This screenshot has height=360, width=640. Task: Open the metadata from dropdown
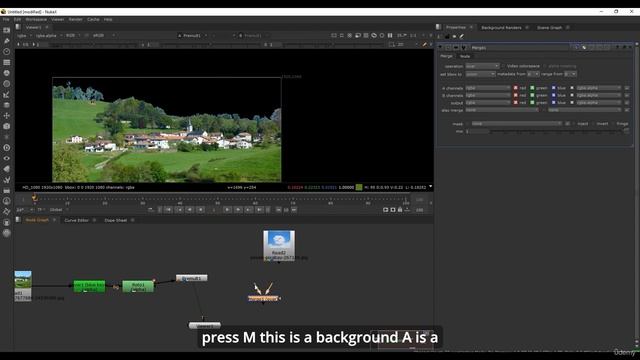click(x=533, y=74)
